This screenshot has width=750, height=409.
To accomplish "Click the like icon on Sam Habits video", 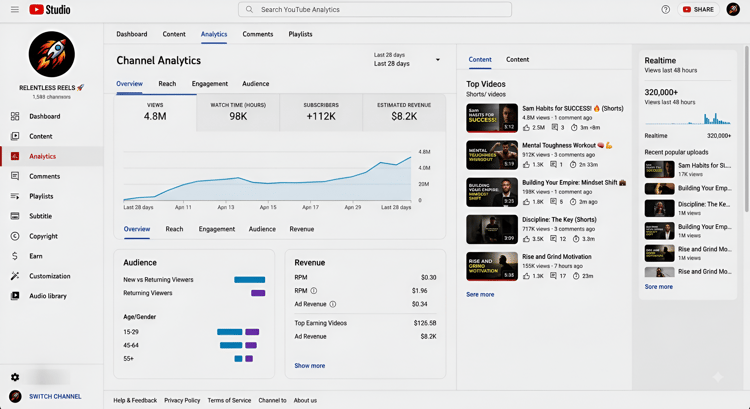I will (527, 128).
